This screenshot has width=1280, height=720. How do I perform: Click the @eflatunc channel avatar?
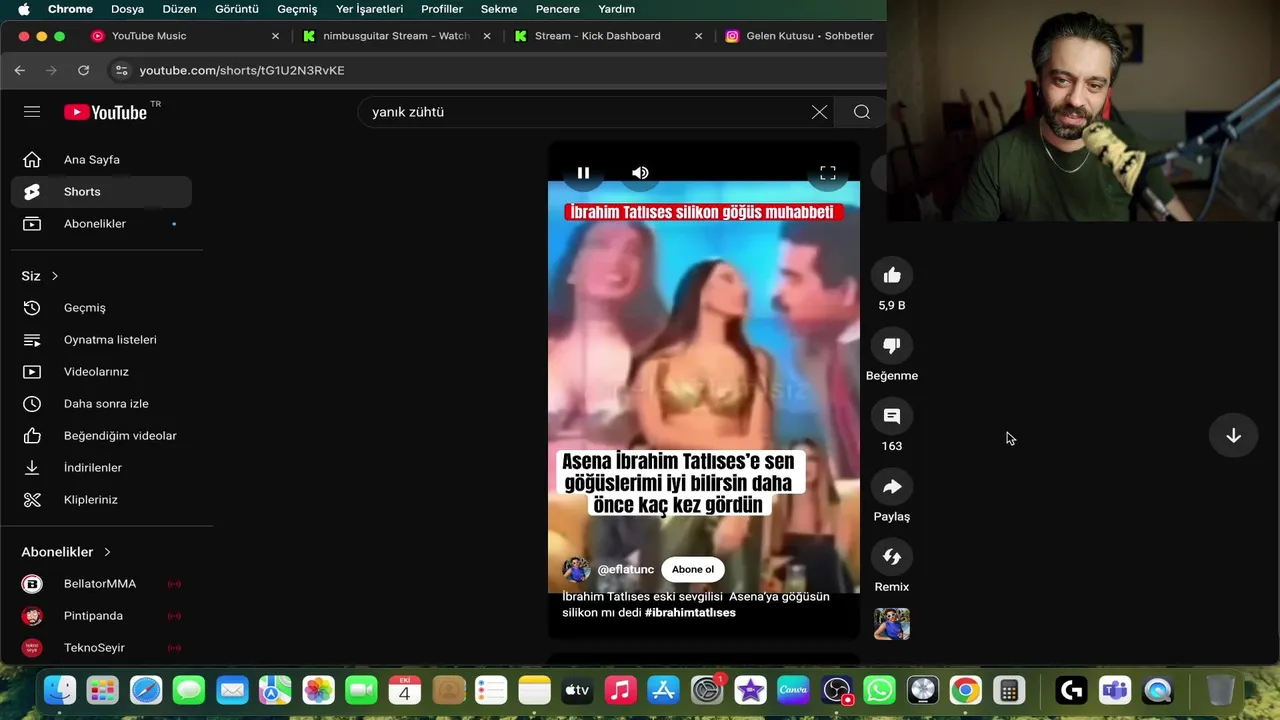pyautogui.click(x=576, y=570)
